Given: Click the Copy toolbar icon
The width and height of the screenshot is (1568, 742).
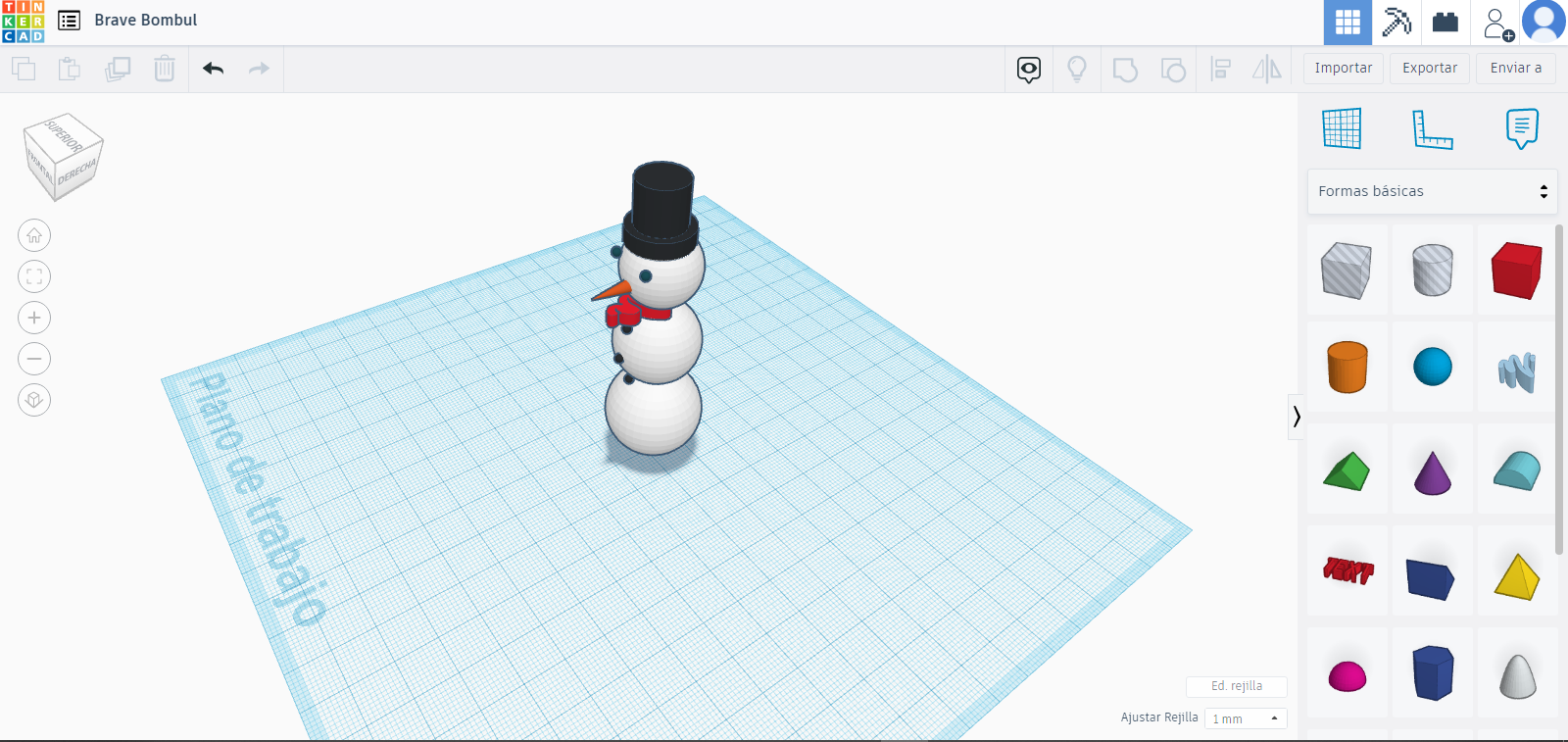Looking at the screenshot, I should [x=24, y=69].
